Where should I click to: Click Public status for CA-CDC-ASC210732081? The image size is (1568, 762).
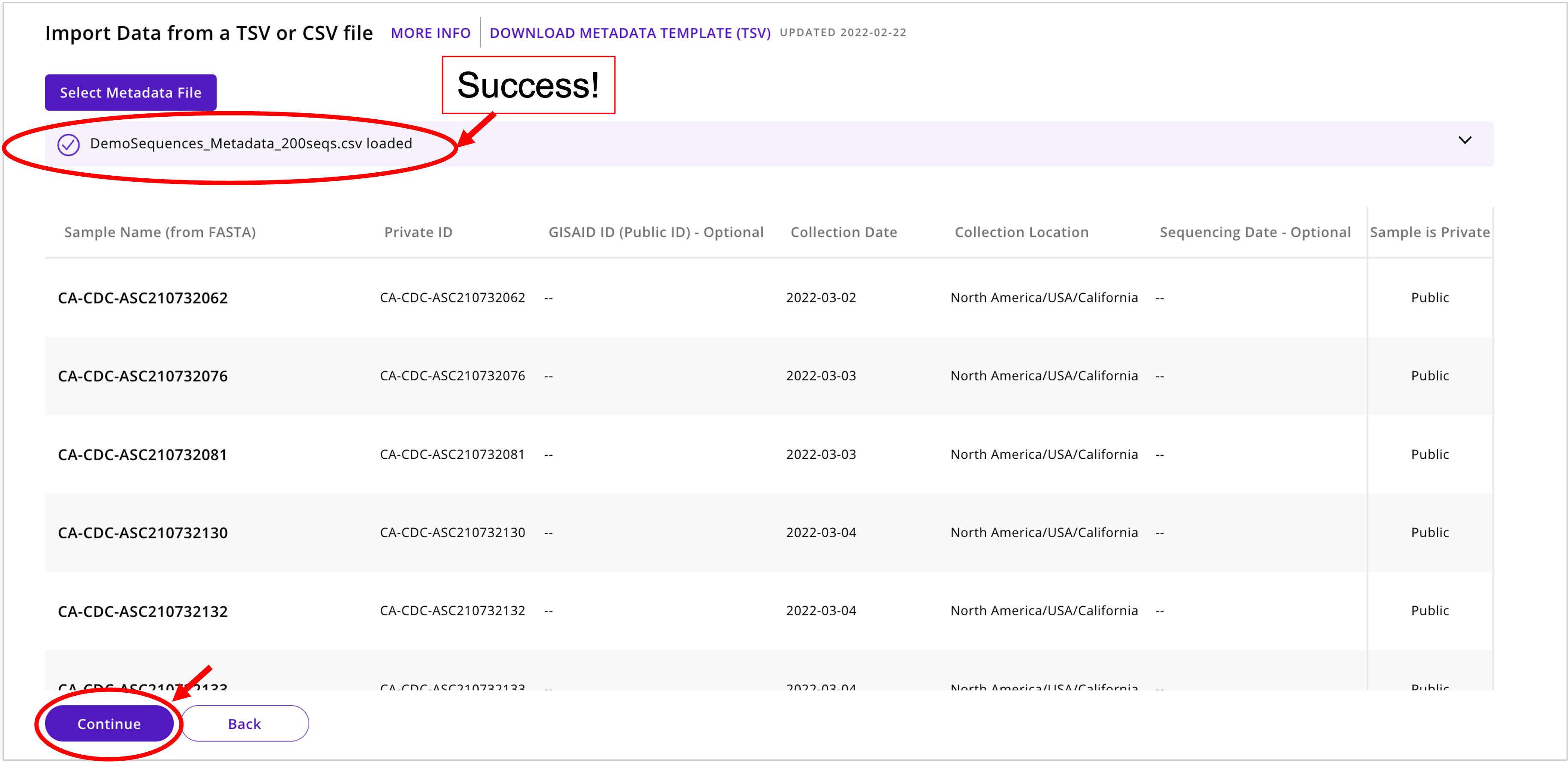tap(1430, 454)
